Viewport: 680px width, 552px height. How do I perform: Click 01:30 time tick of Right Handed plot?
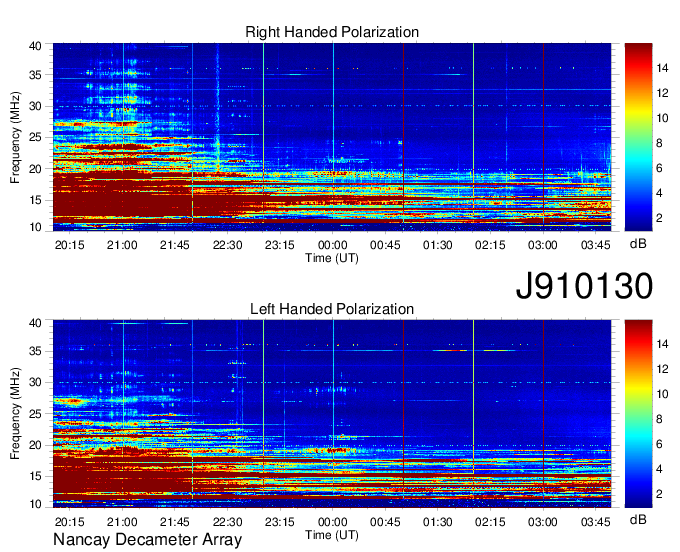point(438,245)
